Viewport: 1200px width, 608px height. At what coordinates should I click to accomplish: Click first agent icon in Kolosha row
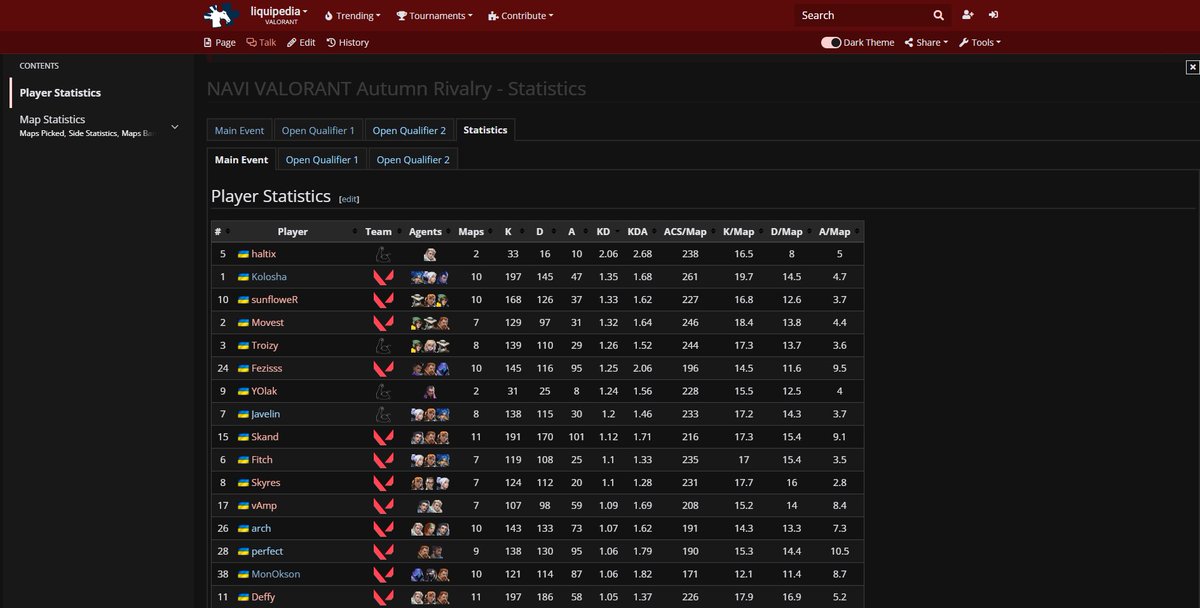[x=417, y=277]
